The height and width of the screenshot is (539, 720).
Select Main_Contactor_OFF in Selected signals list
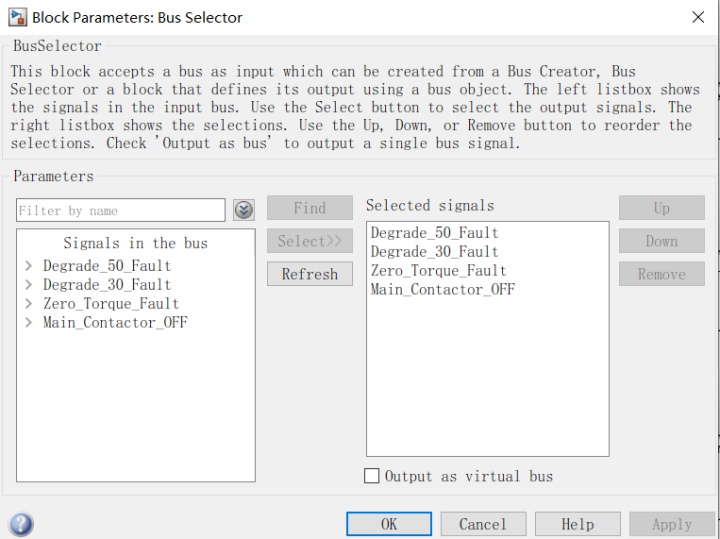(x=442, y=290)
